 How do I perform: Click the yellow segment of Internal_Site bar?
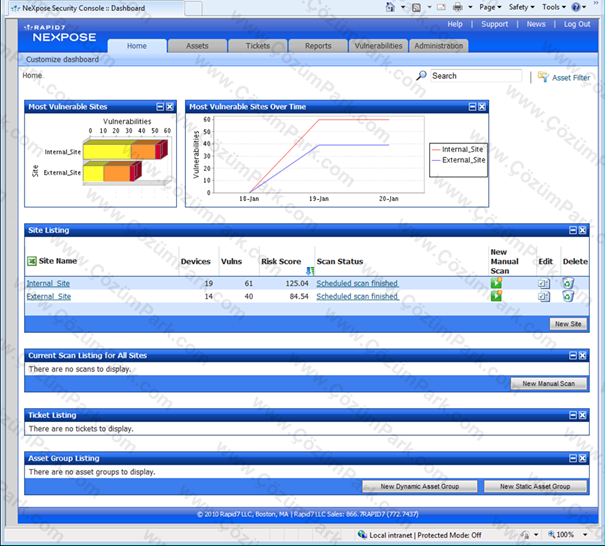(107, 152)
